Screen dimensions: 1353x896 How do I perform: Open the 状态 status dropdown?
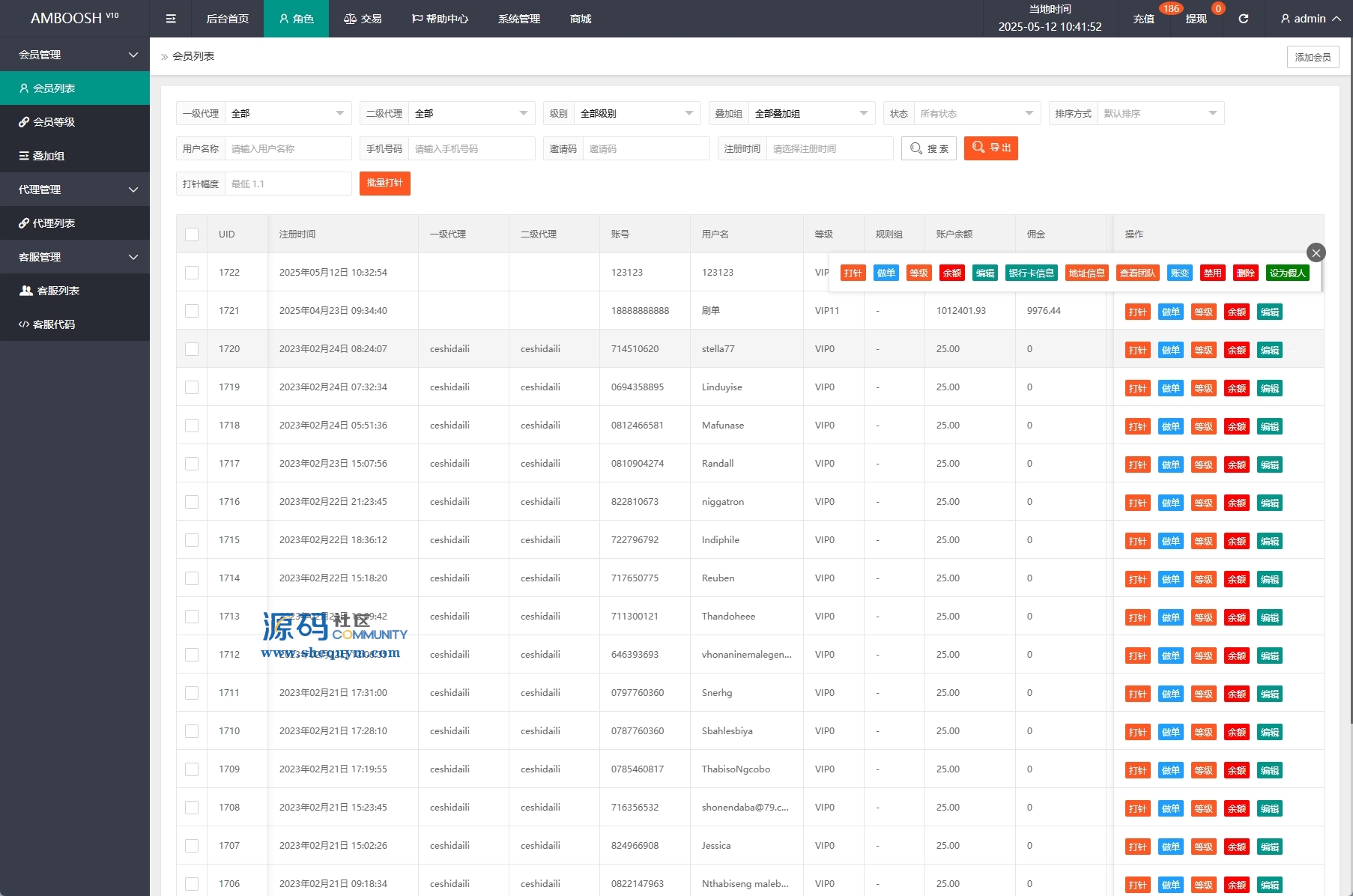coord(976,114)
